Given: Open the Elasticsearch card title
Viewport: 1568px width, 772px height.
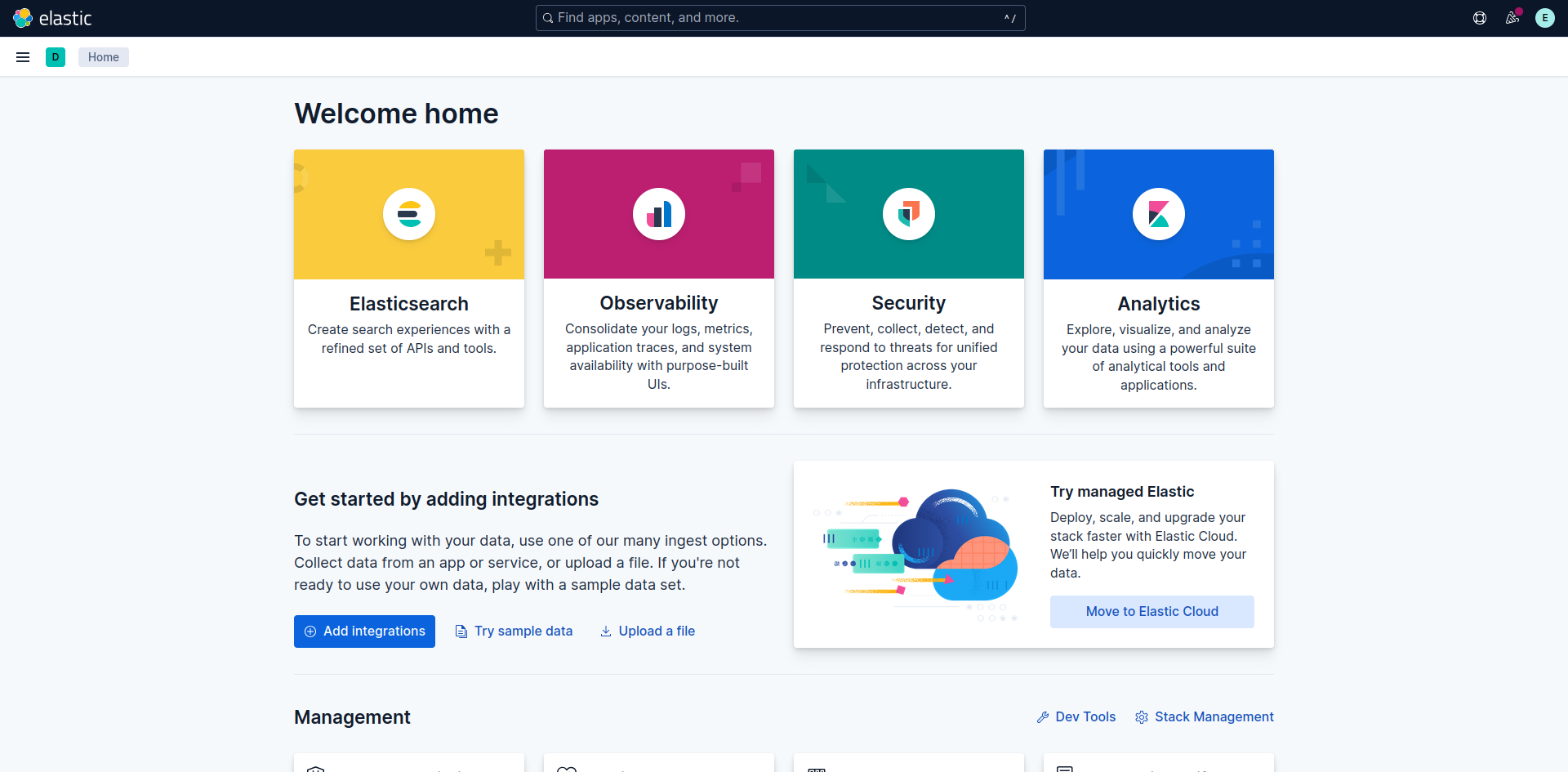Looking at the screenshot, I should click(x=409, y=304).
